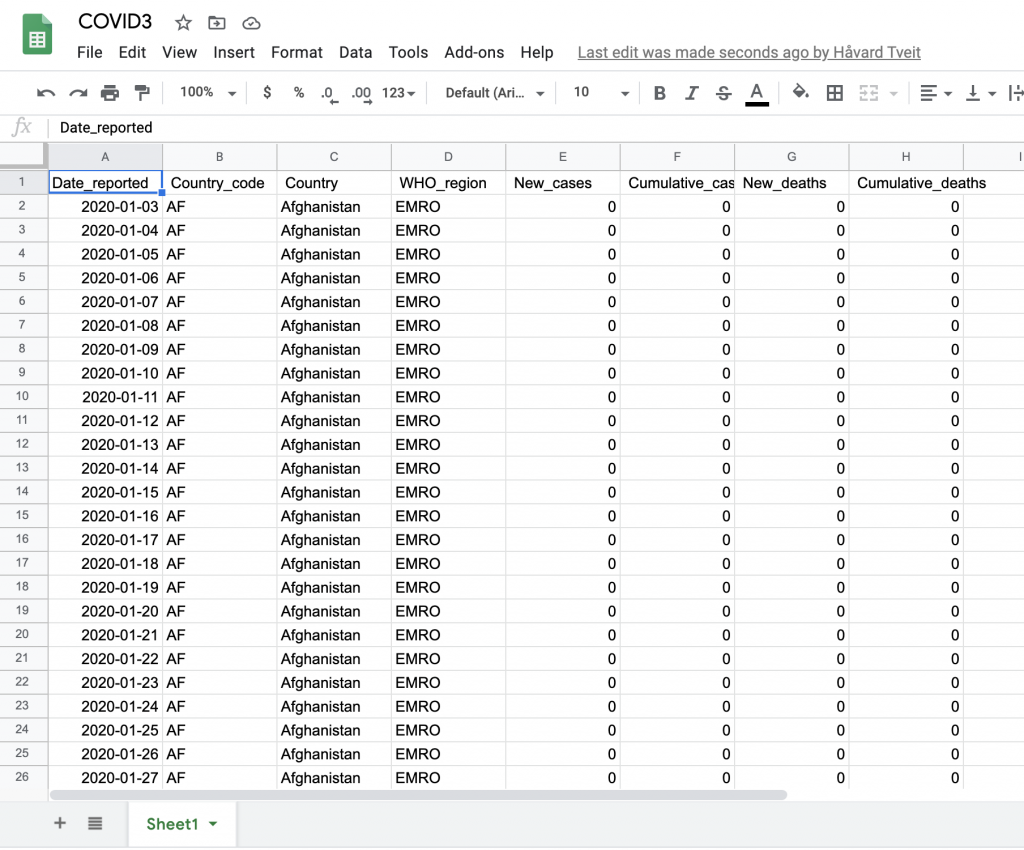The image size is (1024, 850).
Task: Click the select-all corner box
Action: [24, 157]
